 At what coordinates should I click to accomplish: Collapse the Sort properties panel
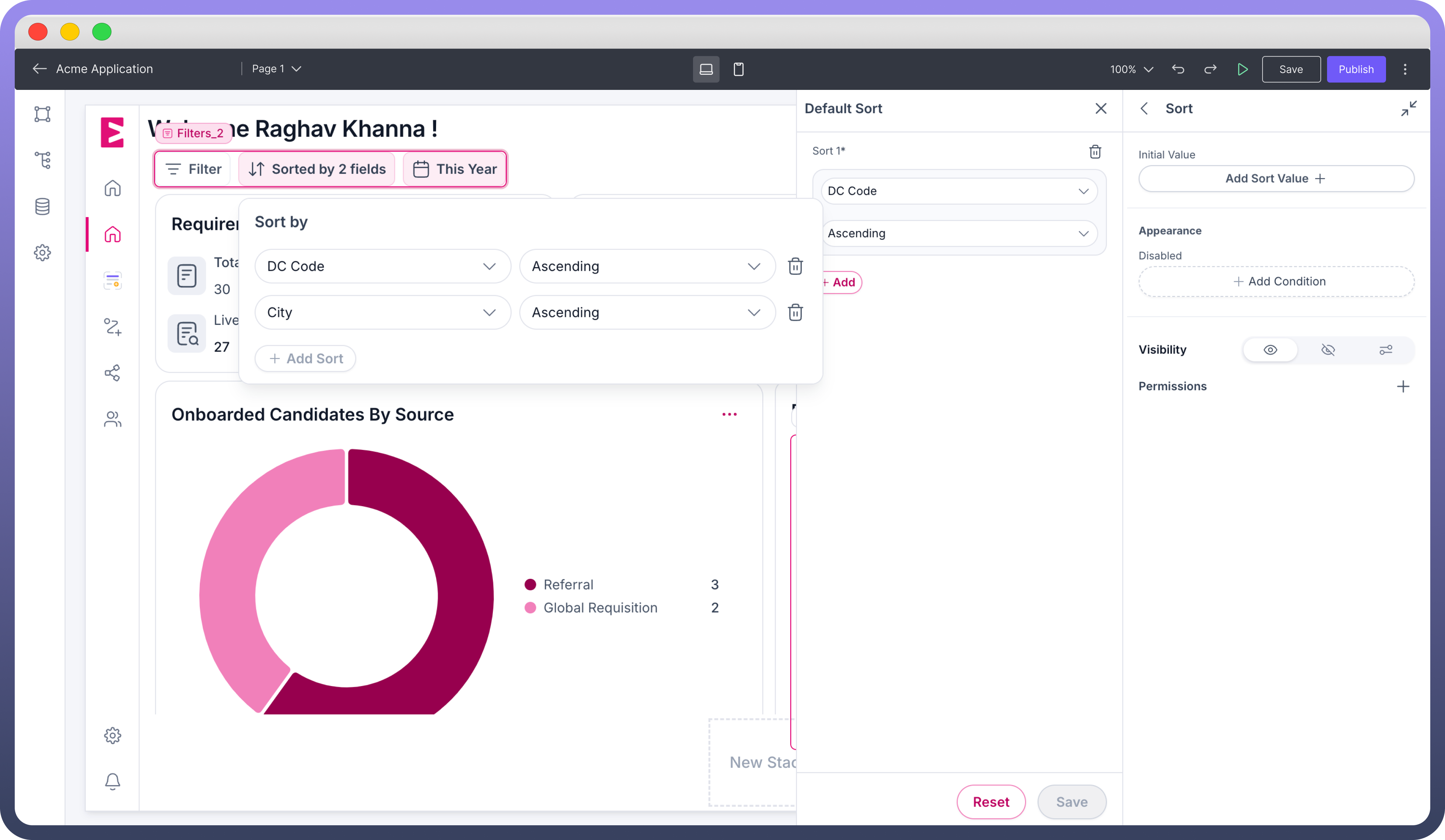[x=1408, y=108]
